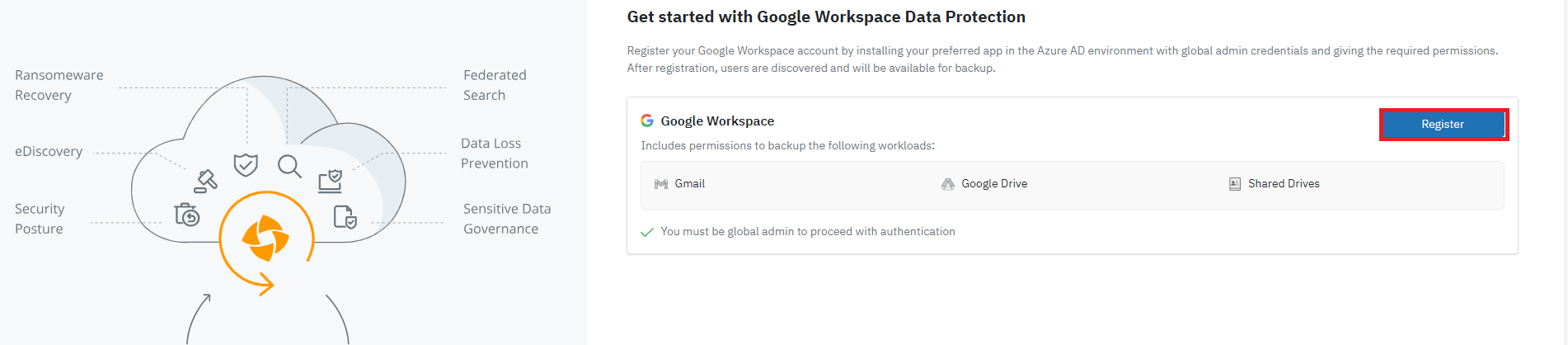Click the eDiscovery gavel icon
The image size is (1568, 345).
(x=205, y=181)
